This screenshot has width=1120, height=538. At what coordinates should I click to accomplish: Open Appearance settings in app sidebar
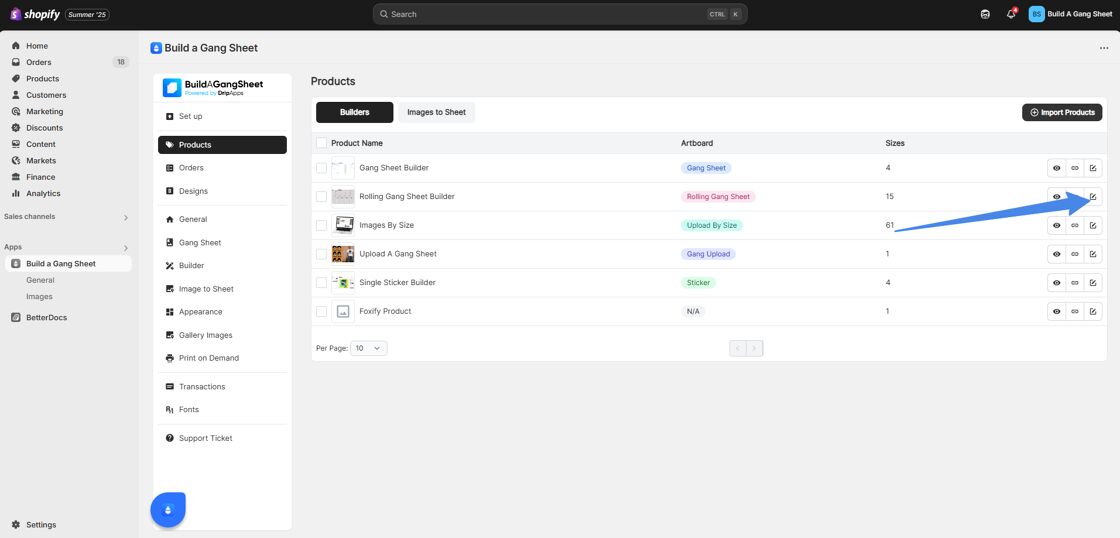coord(222,312)
